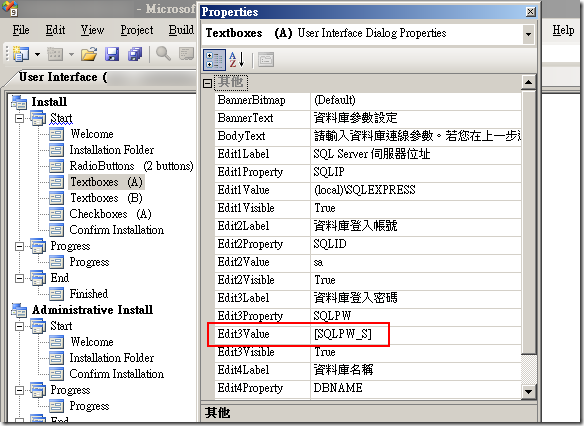Click the Find magnifier toolbar icon
584x426 pixels.
[x=163, y=54]
